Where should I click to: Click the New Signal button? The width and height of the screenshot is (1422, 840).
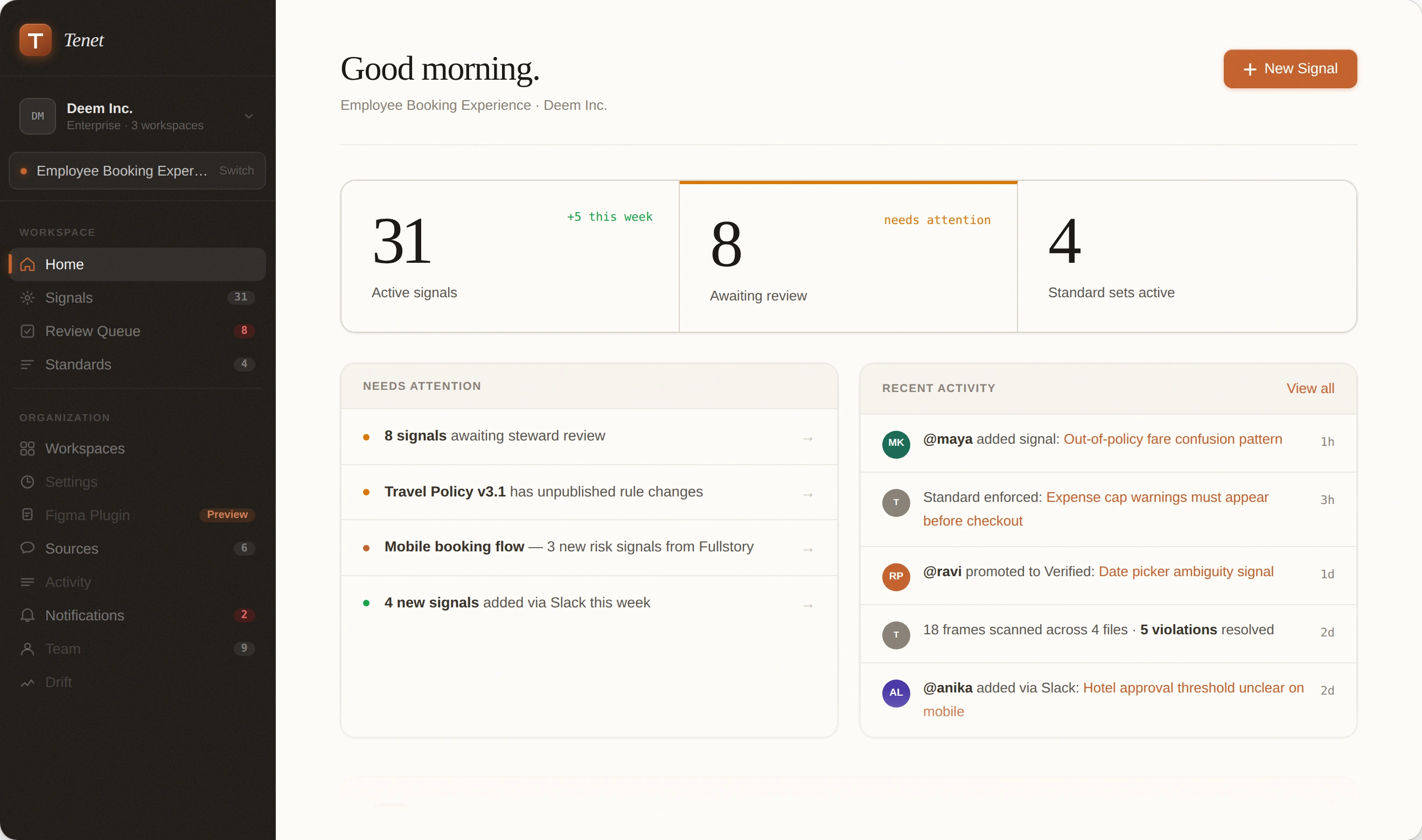pyautogui.click(x=1289, y=69)
